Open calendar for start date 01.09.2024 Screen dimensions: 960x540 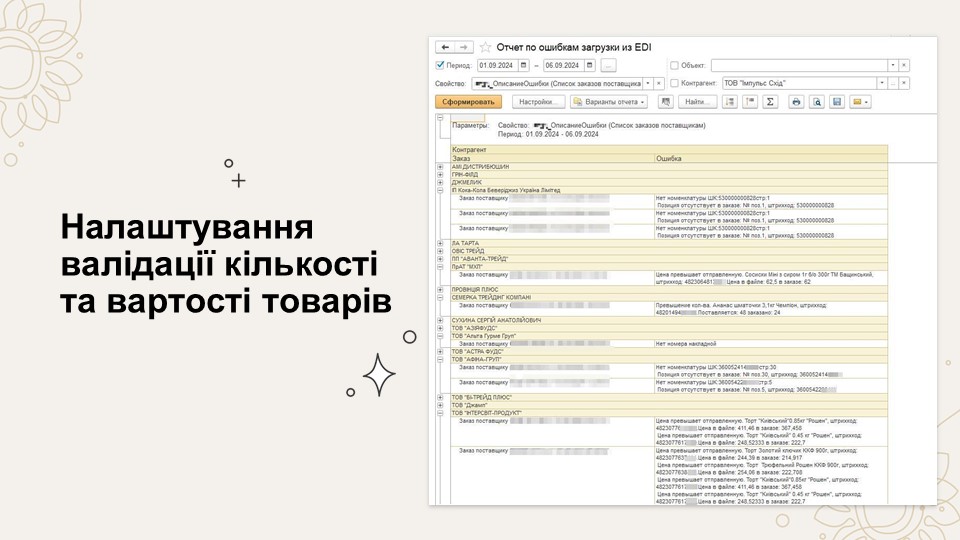point(523,66)
